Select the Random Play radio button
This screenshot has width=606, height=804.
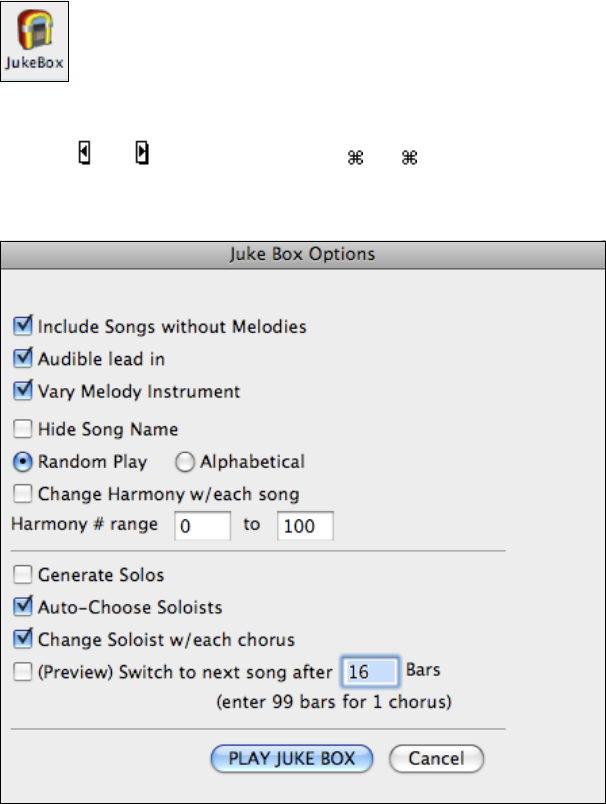click(23, 462)
